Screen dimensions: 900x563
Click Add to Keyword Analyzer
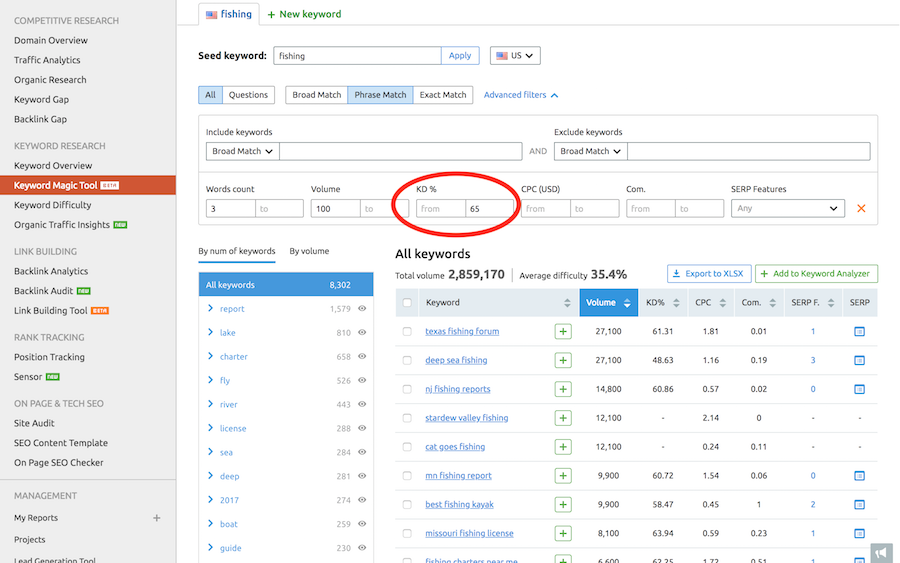pos(816,274)
